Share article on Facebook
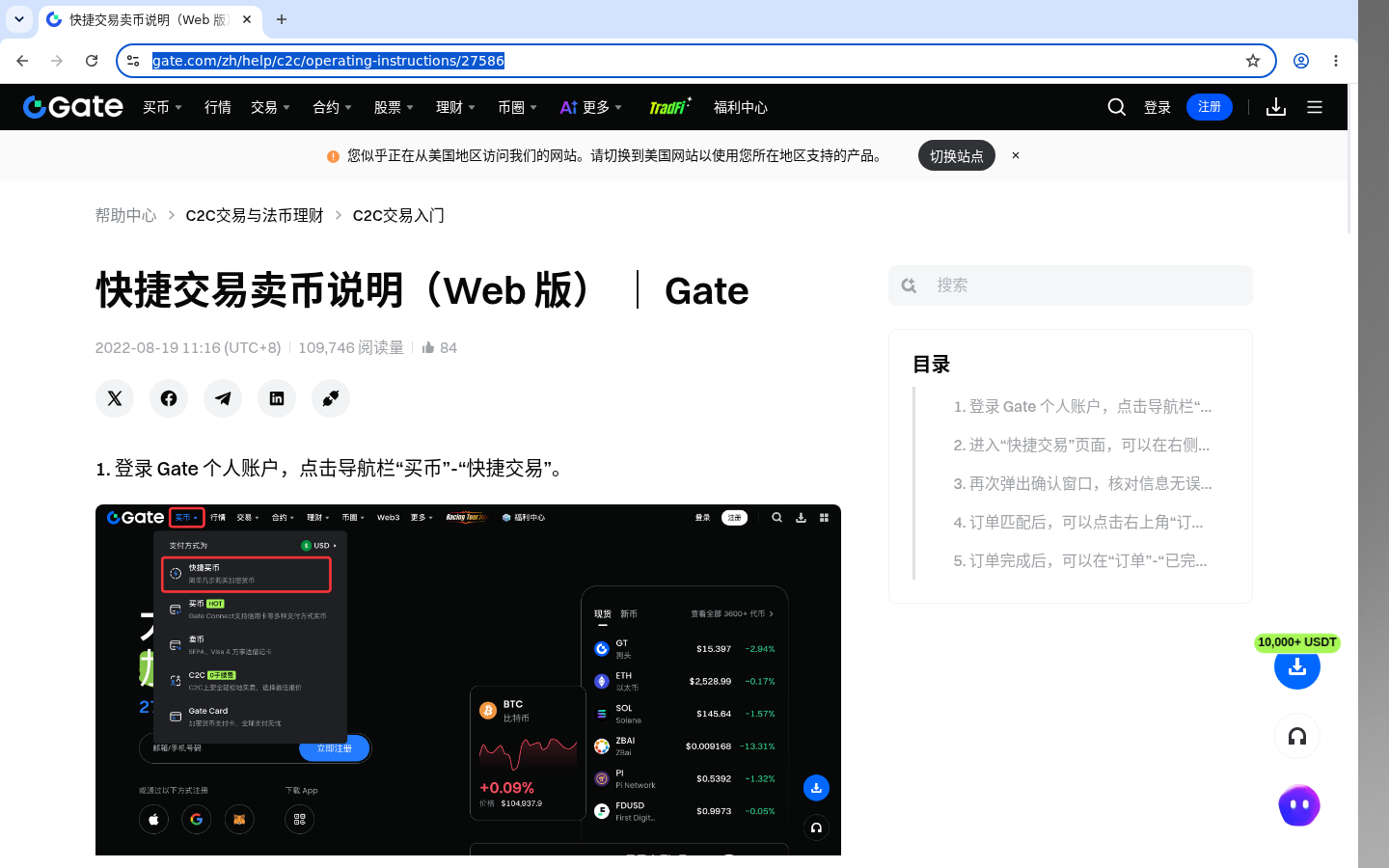 click(169, 398)
